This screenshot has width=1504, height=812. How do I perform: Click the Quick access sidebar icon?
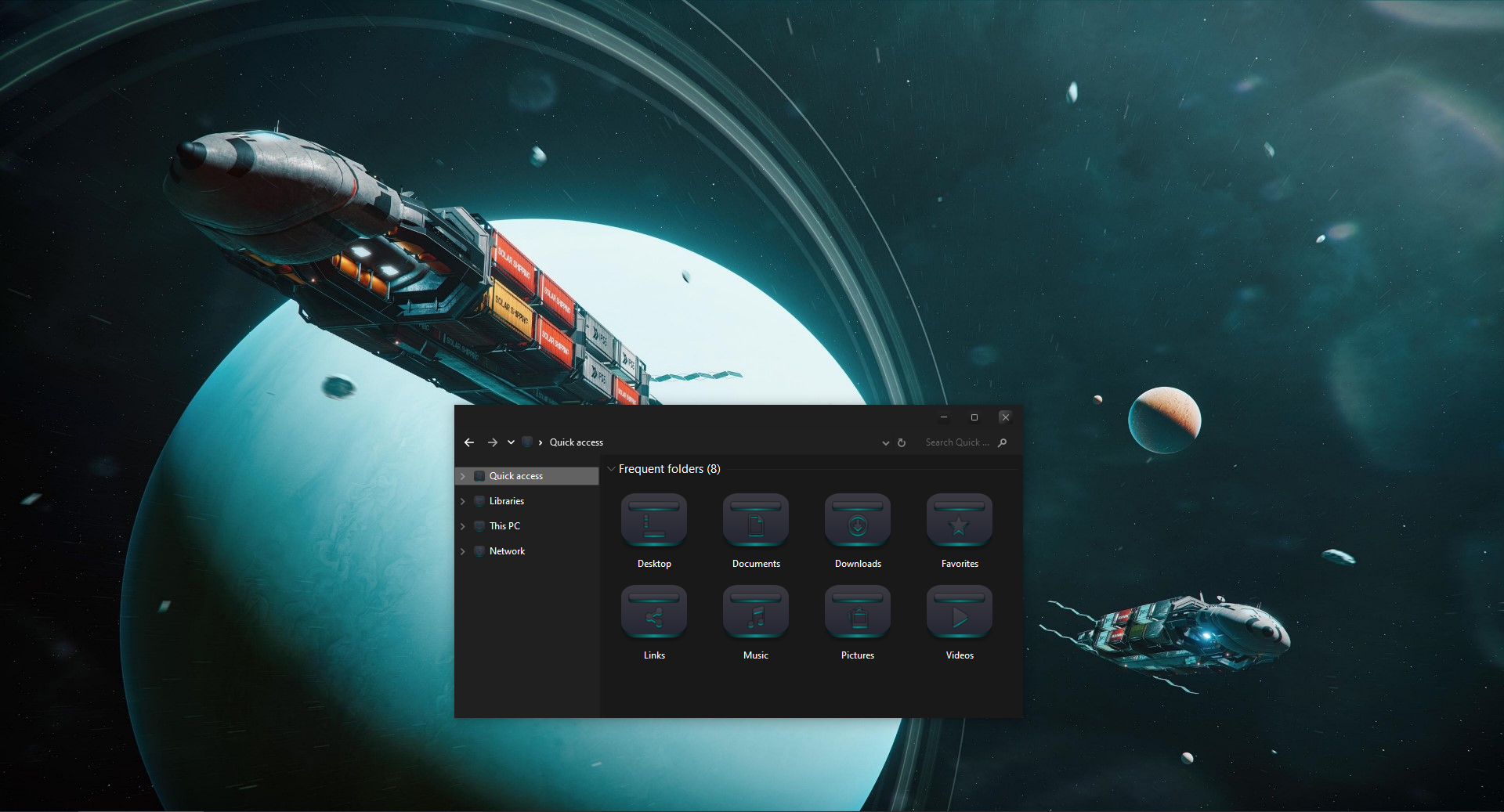click(x=479, y=476)
